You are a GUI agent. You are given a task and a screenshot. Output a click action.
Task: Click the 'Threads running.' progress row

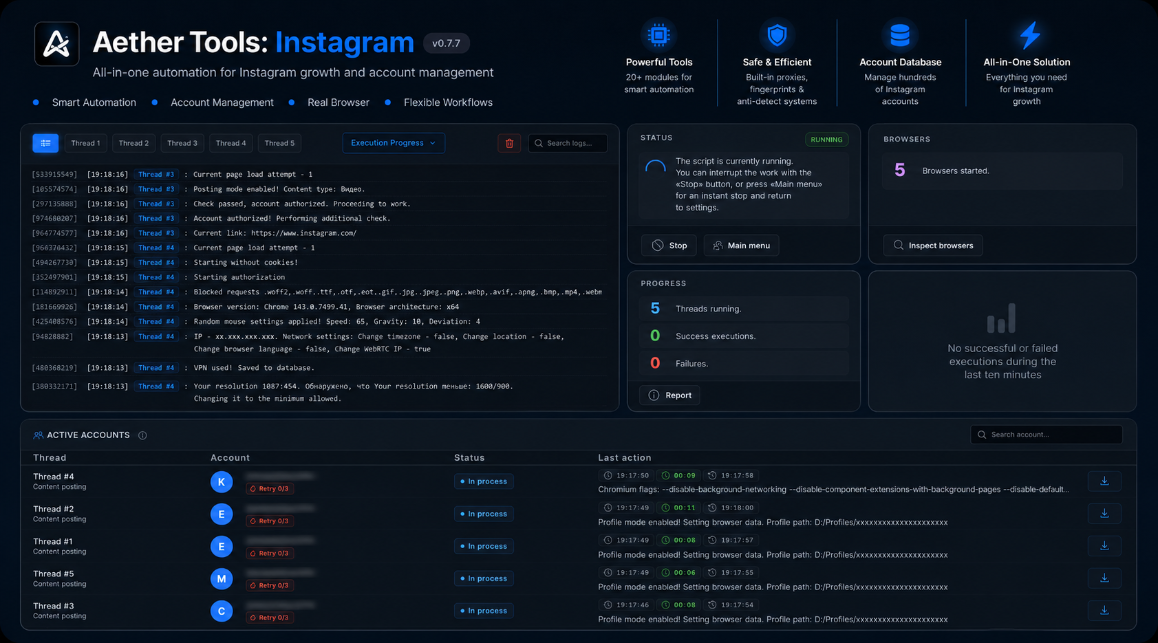pos(744,309)
